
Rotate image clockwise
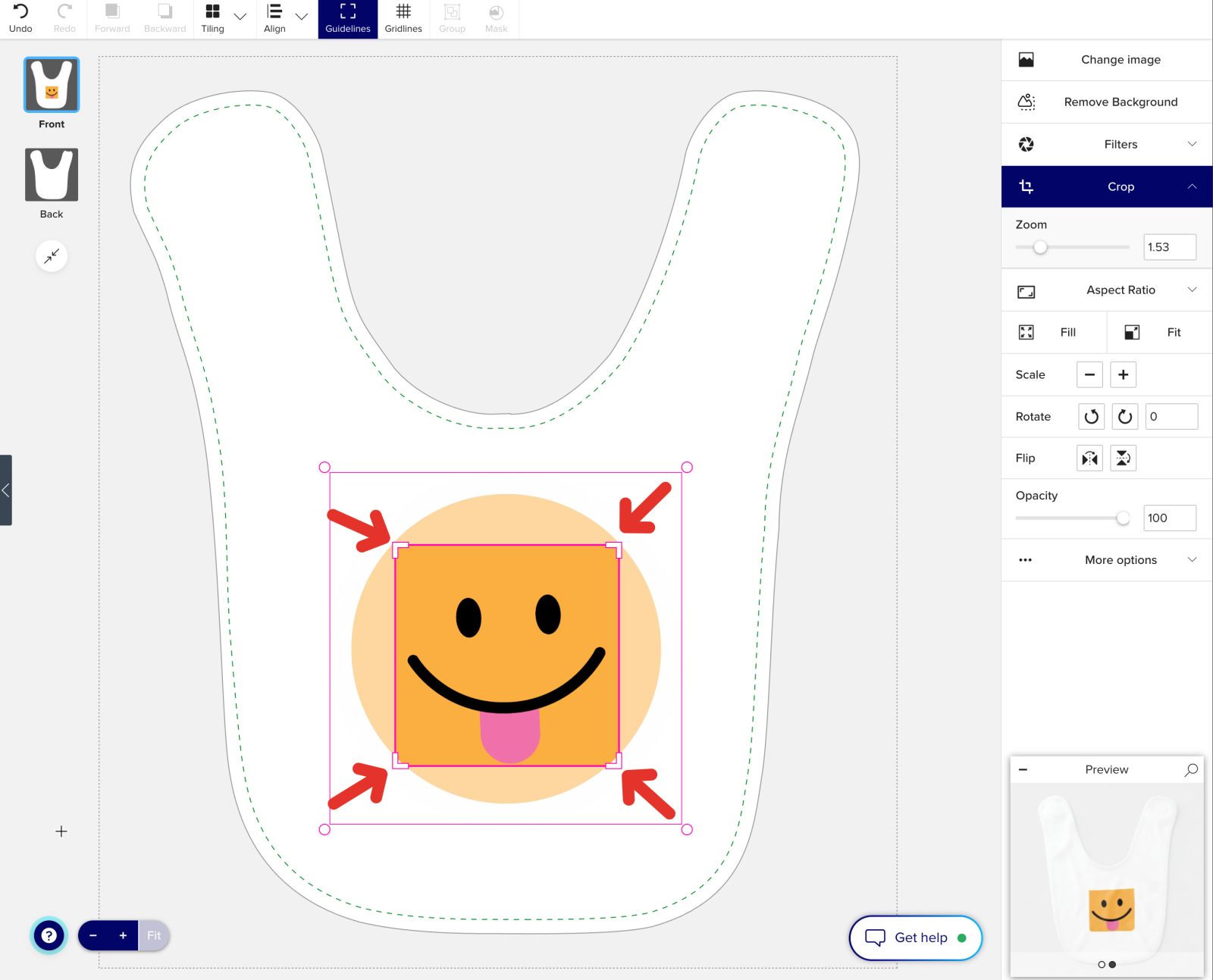tap(1124, 416)
